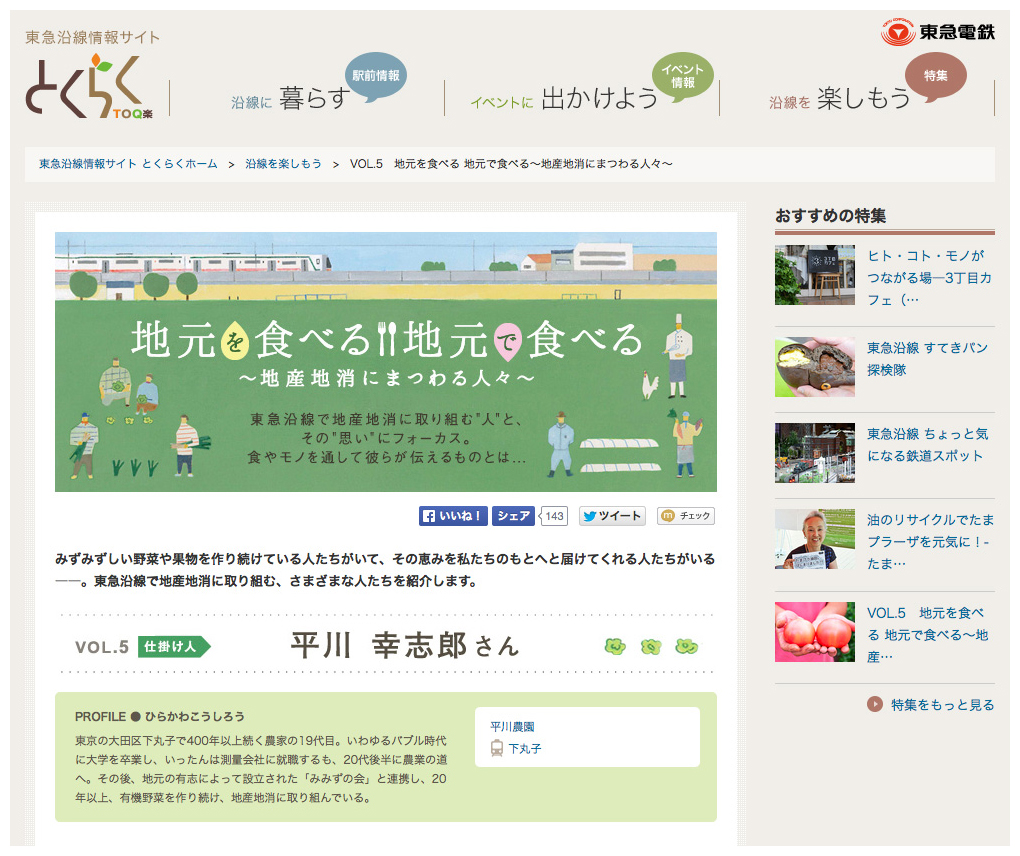The height and width of the screenshot is (856, 1020).
Task: Open ちょっと気になる鉄道スポット link
Action: (x=928, y=445)
